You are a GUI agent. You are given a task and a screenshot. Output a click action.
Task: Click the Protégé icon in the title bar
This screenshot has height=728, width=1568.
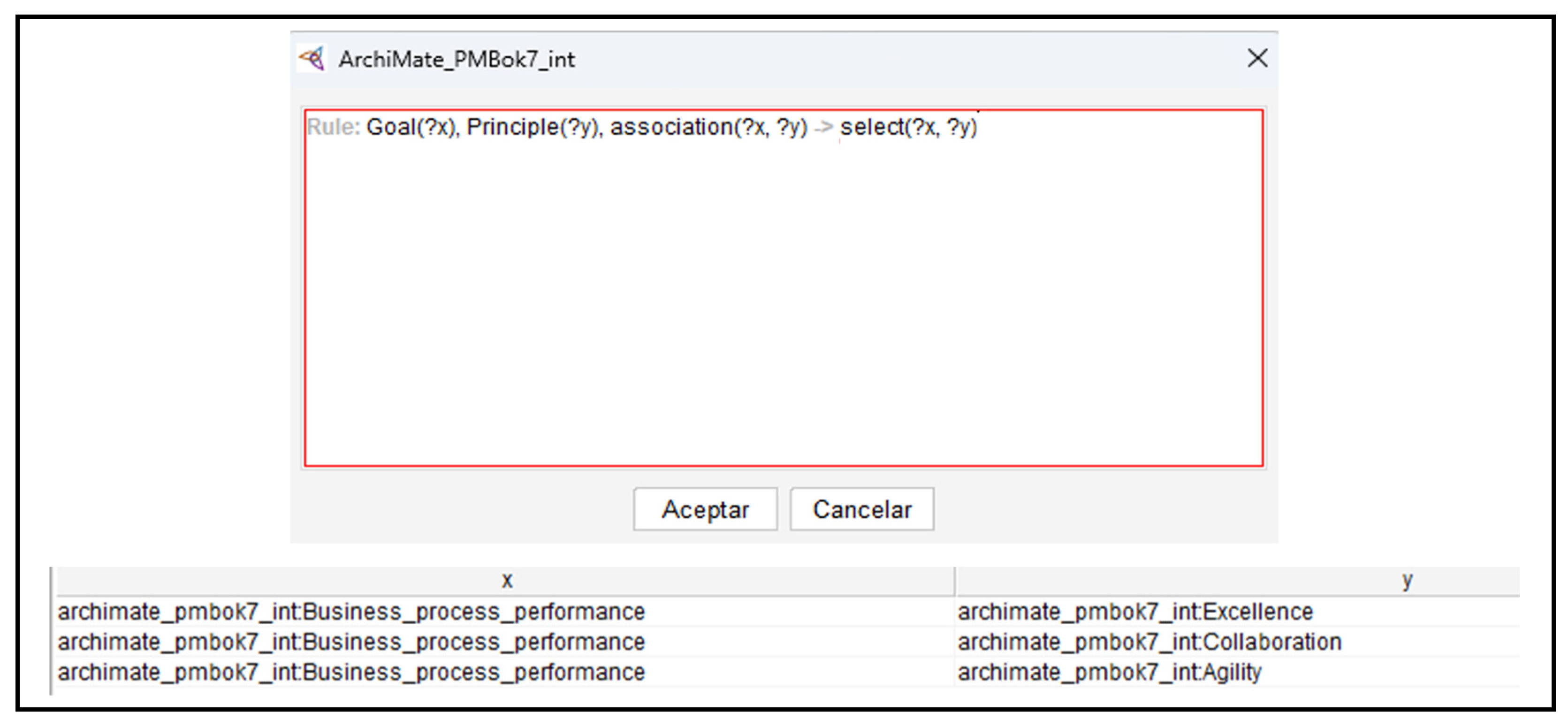point(312,59)
